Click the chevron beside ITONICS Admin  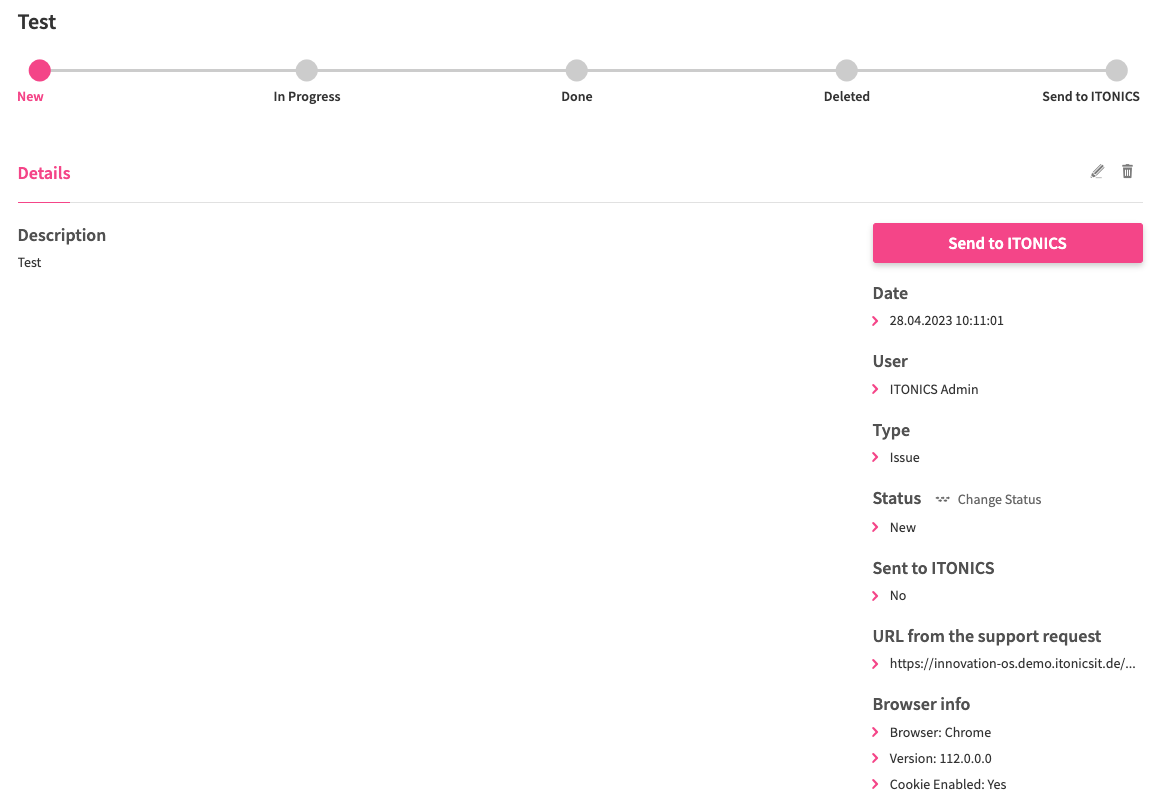[x=876, y=389]
